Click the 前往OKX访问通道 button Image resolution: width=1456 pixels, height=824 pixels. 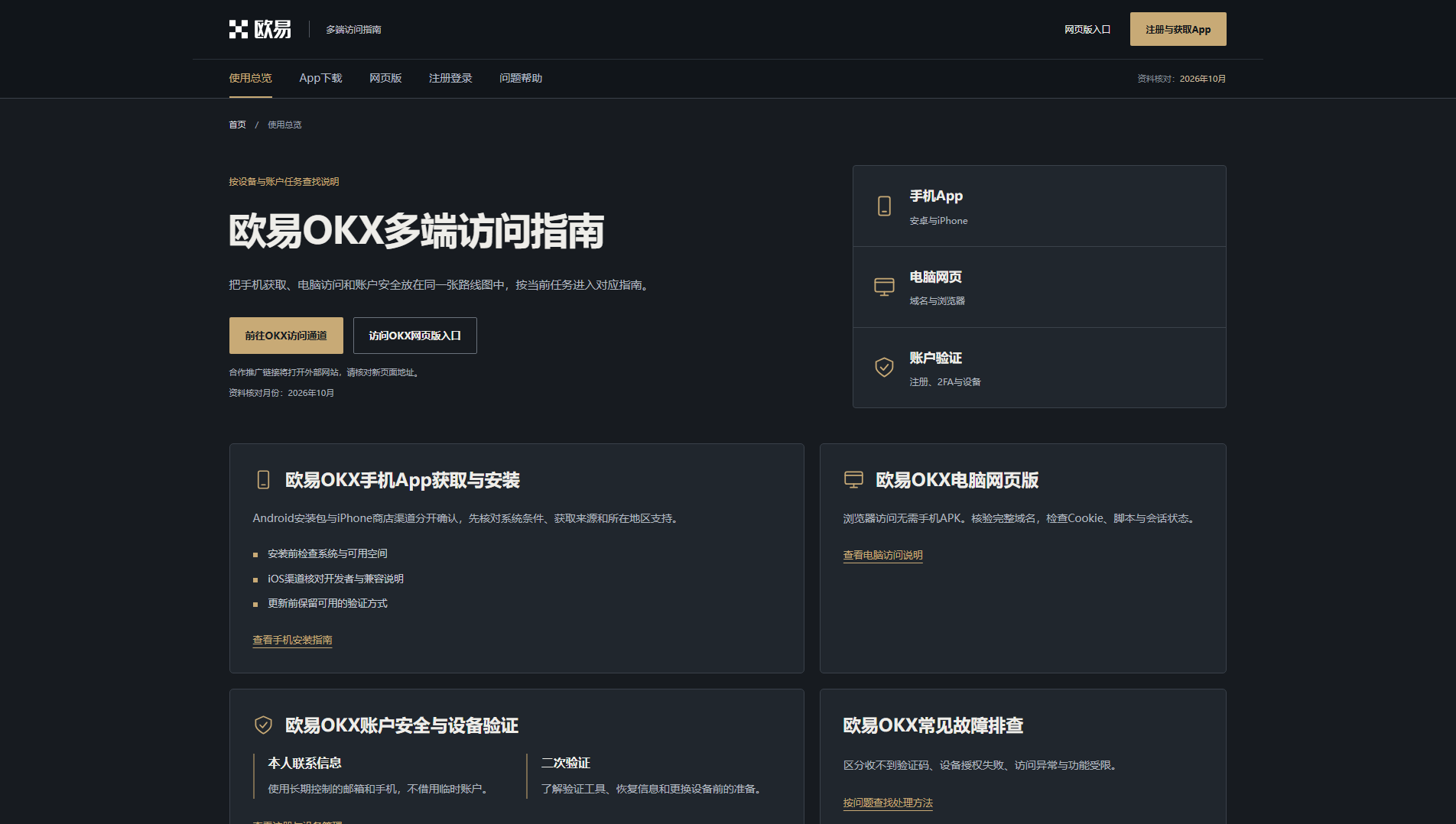pos(286,336)
